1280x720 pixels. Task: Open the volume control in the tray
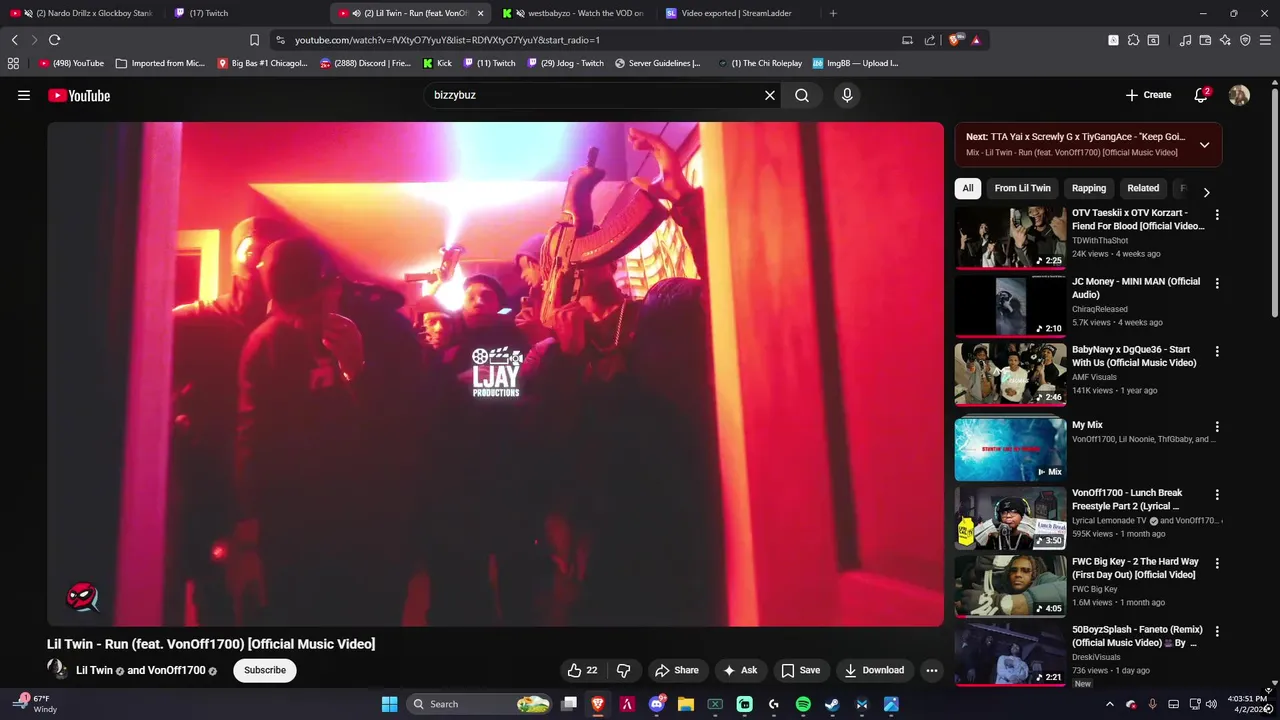(x=1211, y=704)
